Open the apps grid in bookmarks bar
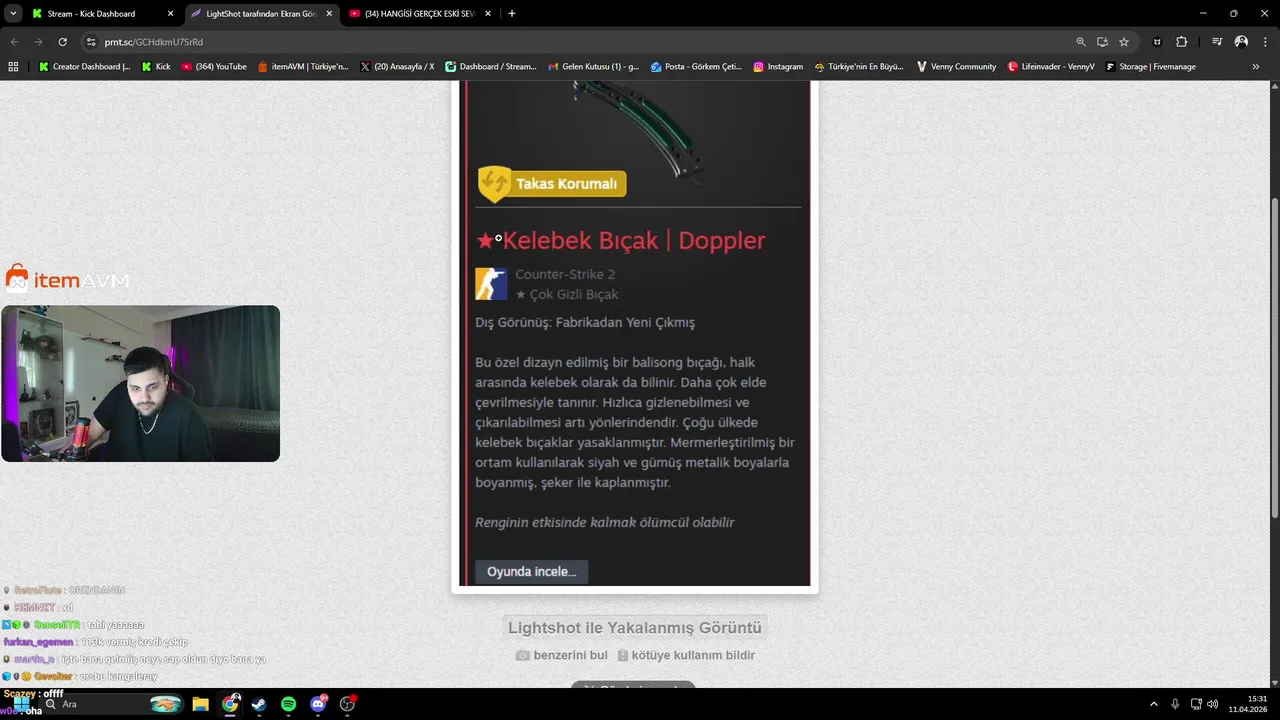The image size is (1280, 720). tap(13, 67)
